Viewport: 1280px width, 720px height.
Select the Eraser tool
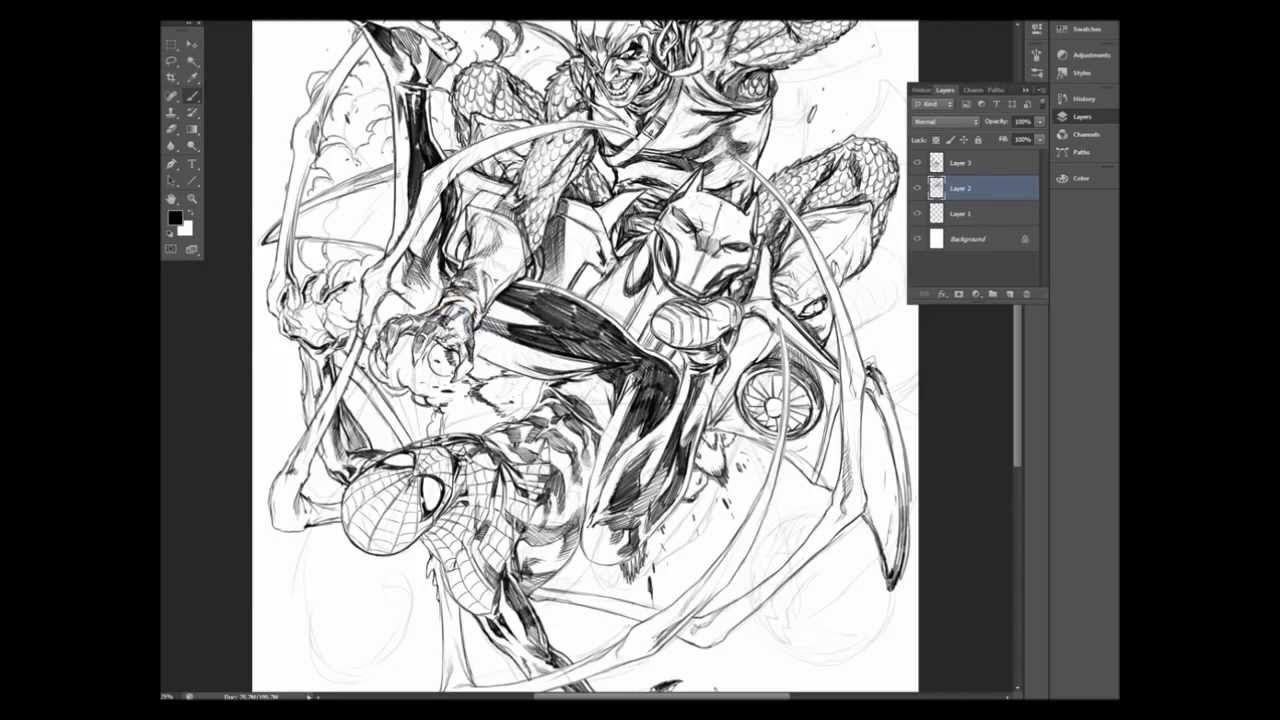(171, 129)
